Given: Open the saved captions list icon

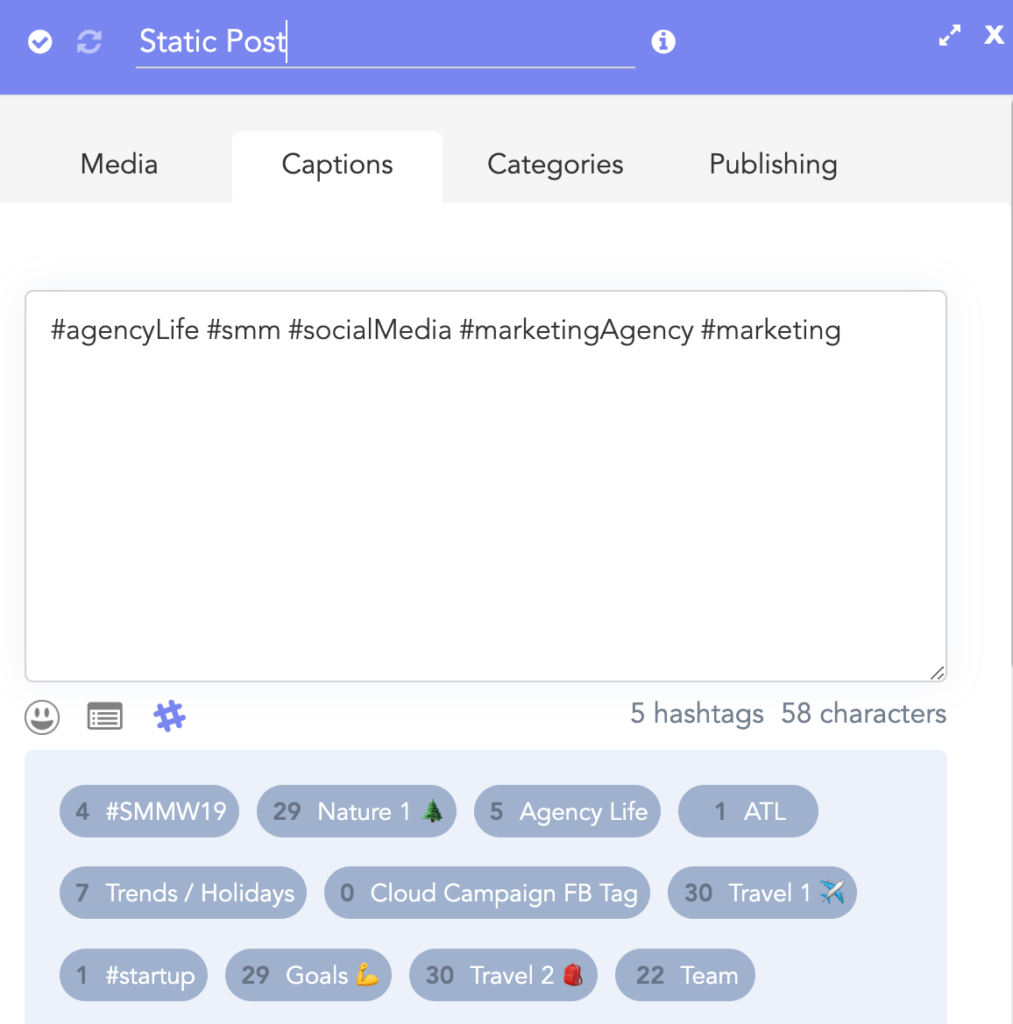Looking at the screenshot, I should (x=104, y=715).
